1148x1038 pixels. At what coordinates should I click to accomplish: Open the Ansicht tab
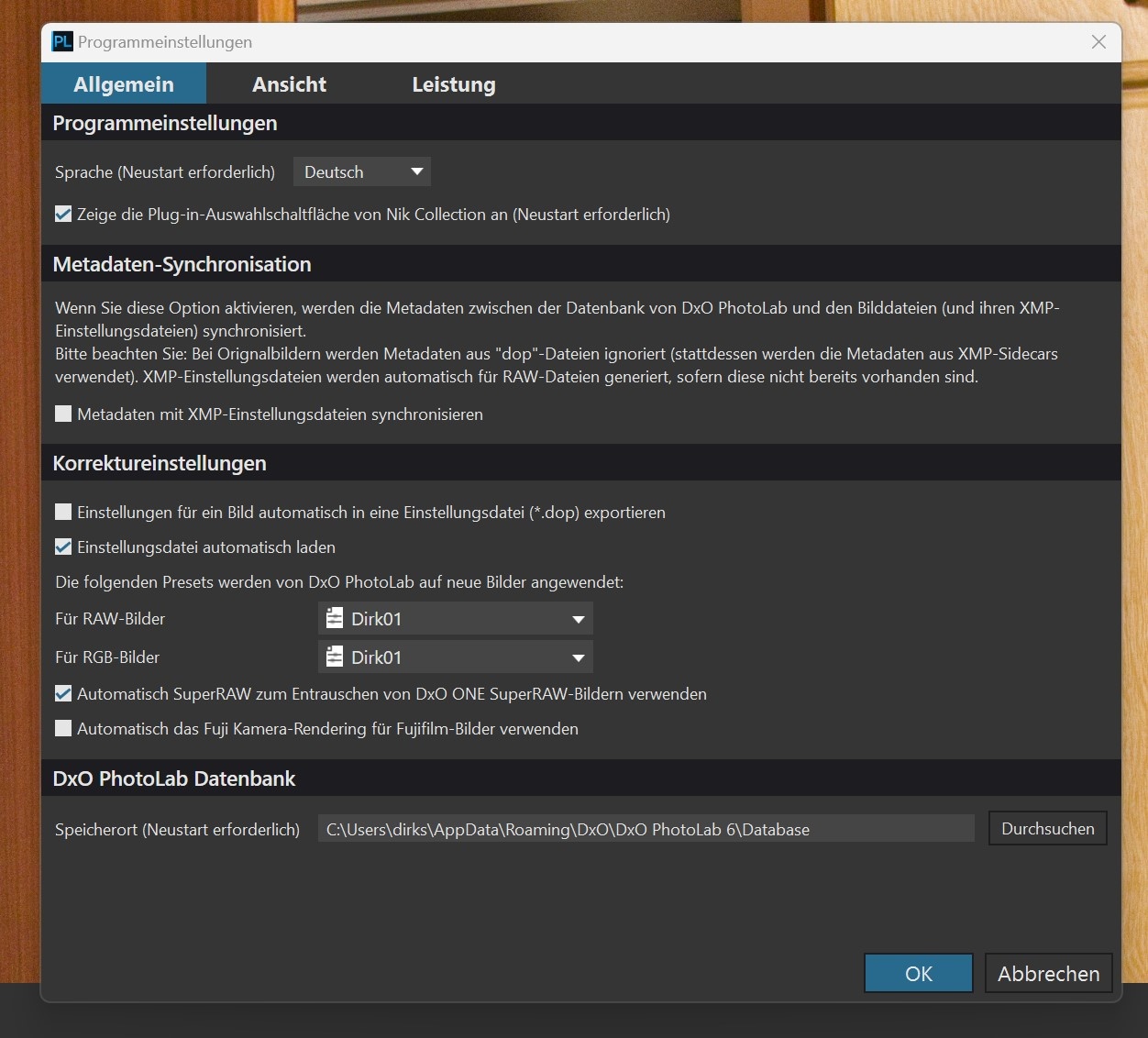[289, 84]
